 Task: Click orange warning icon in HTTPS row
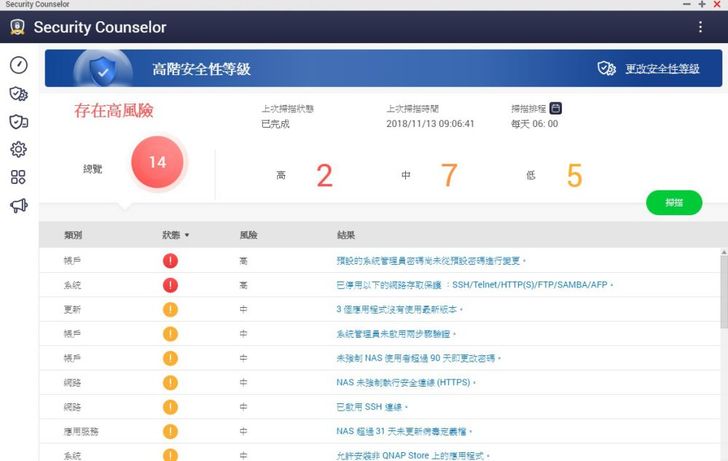(170, 383)
